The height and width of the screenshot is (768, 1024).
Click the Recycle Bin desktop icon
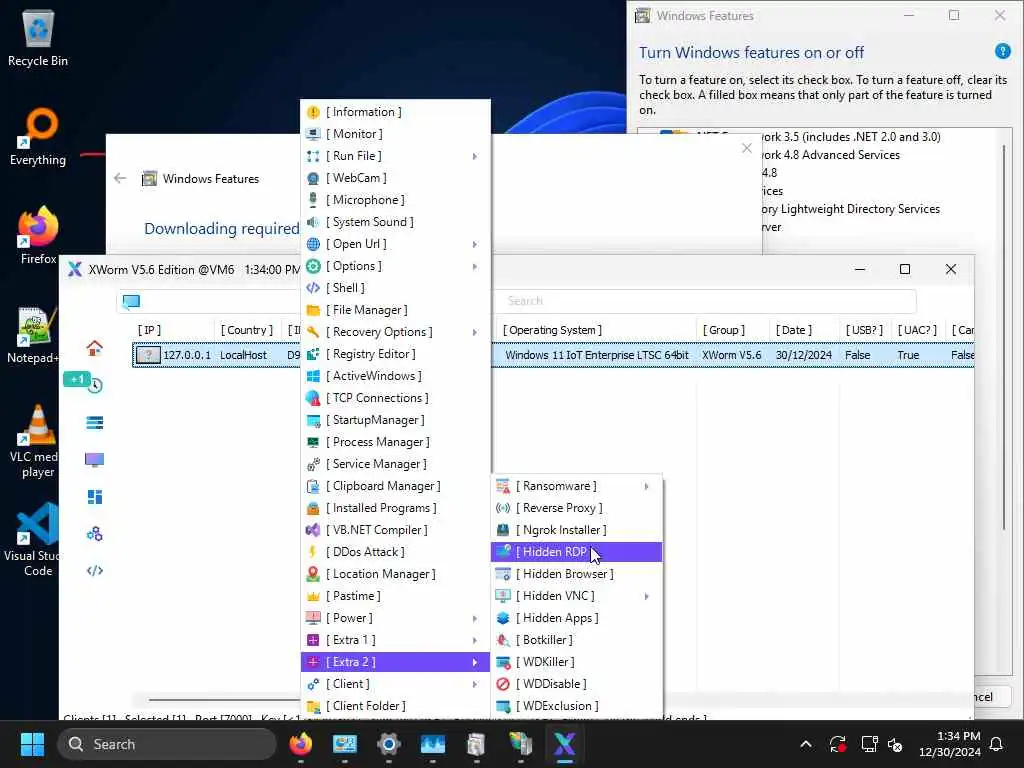(x=38, y=40)
